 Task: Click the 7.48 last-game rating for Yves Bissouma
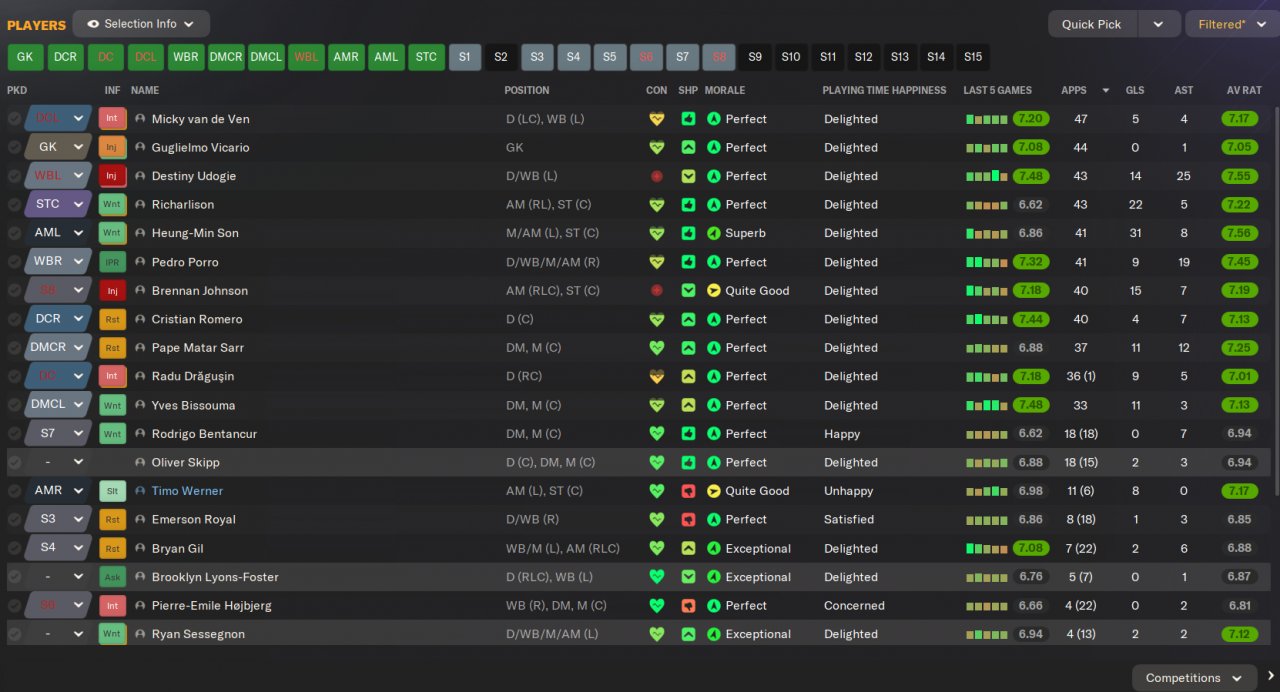[x=1030, y=405]
